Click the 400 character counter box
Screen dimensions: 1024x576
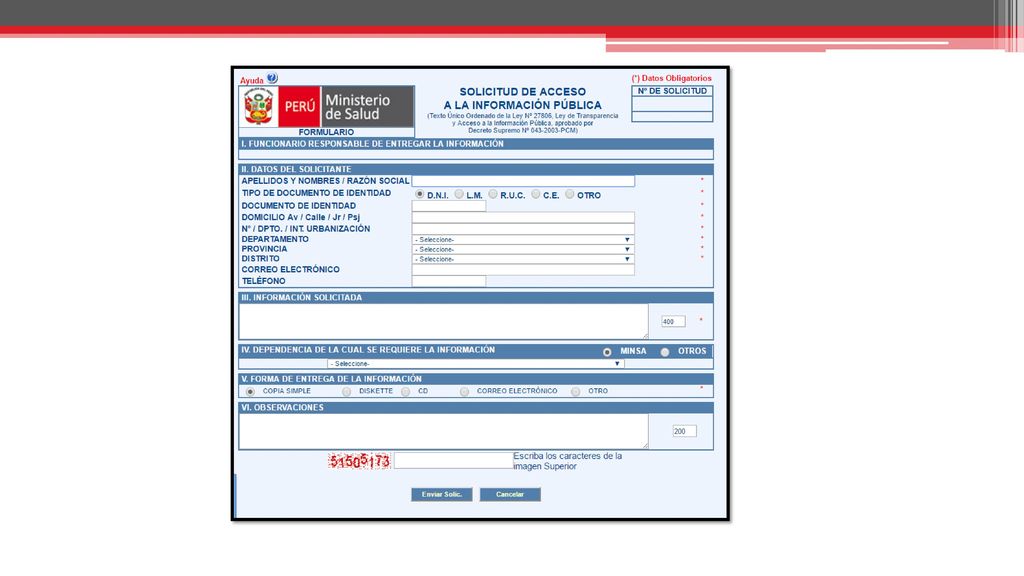coord(673,321)
